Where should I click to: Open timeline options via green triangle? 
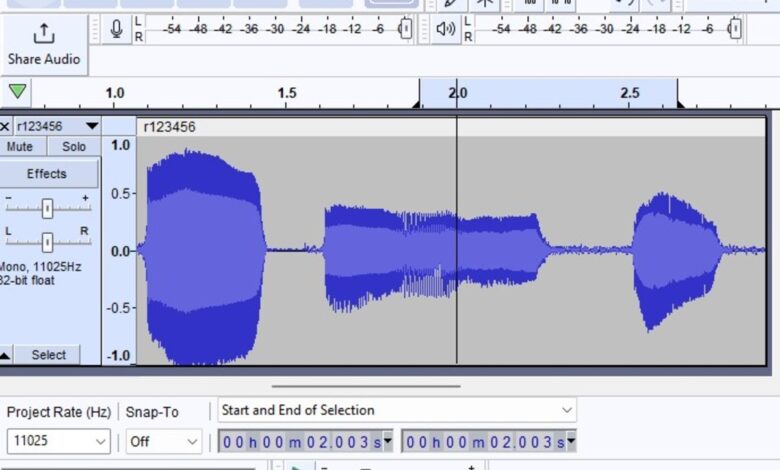point(17,92)
